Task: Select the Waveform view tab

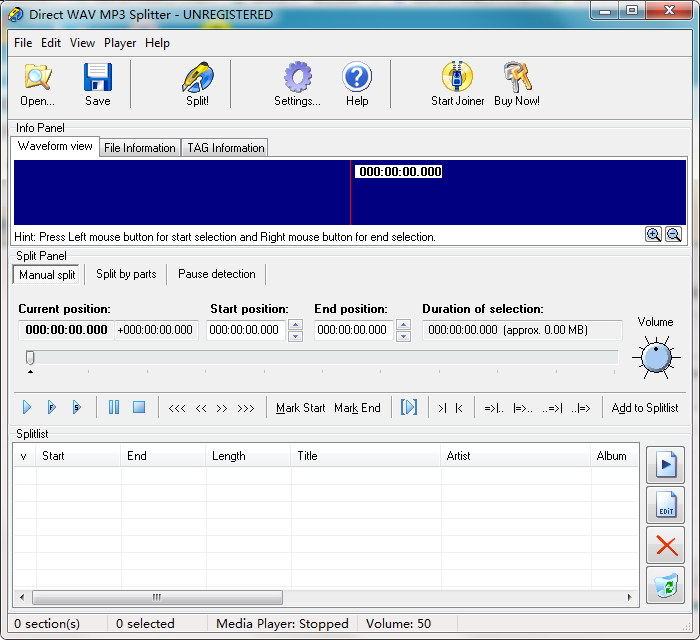Action: coord(55,146)
